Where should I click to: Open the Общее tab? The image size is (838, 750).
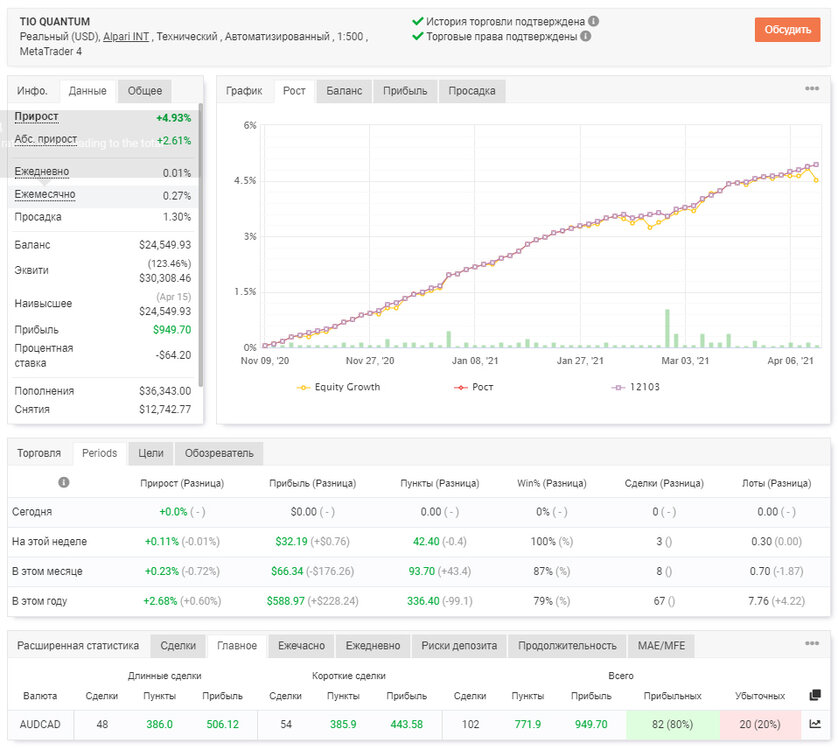144,91
